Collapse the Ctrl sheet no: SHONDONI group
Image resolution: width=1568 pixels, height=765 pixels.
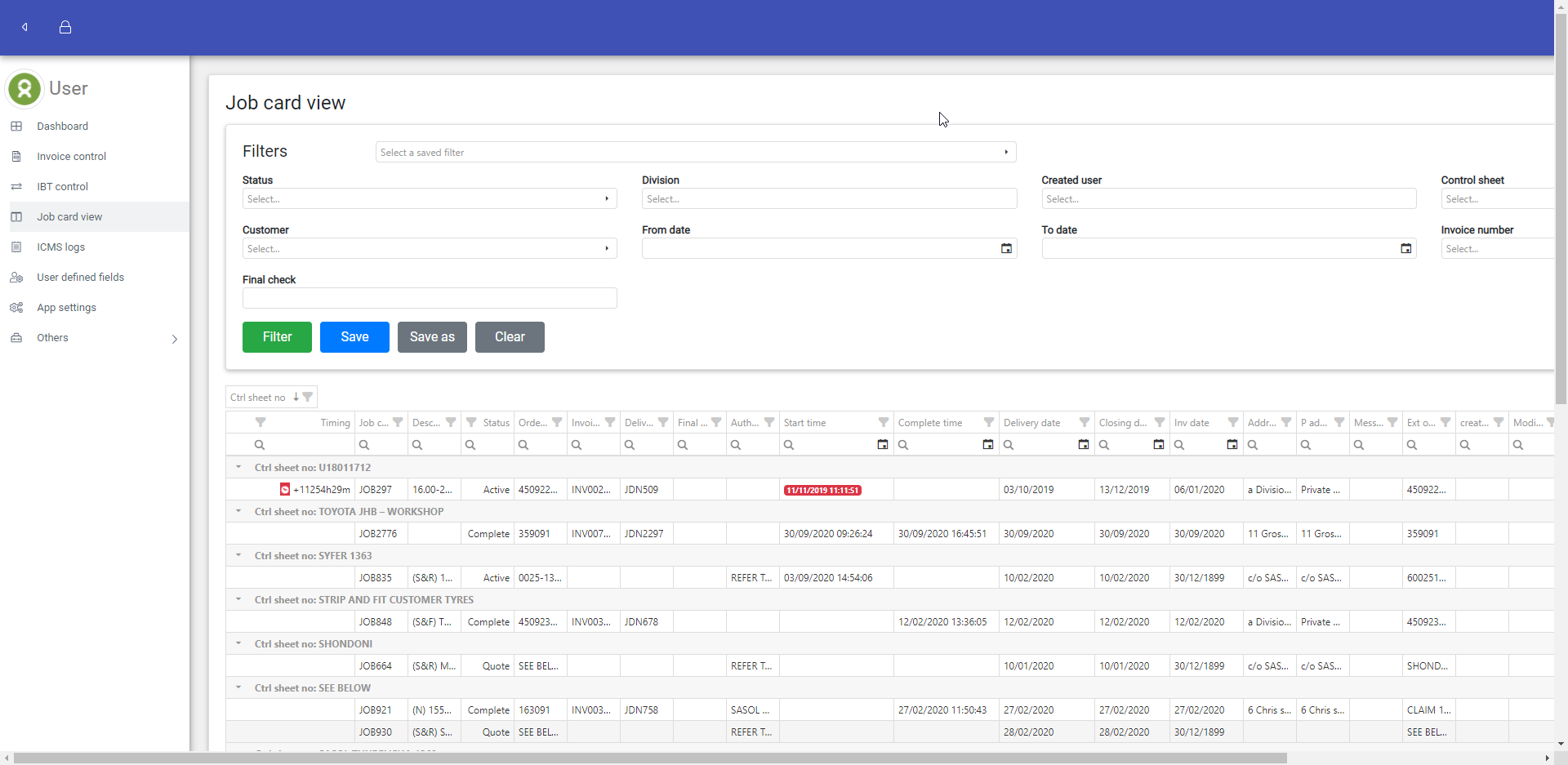(238, 644)
